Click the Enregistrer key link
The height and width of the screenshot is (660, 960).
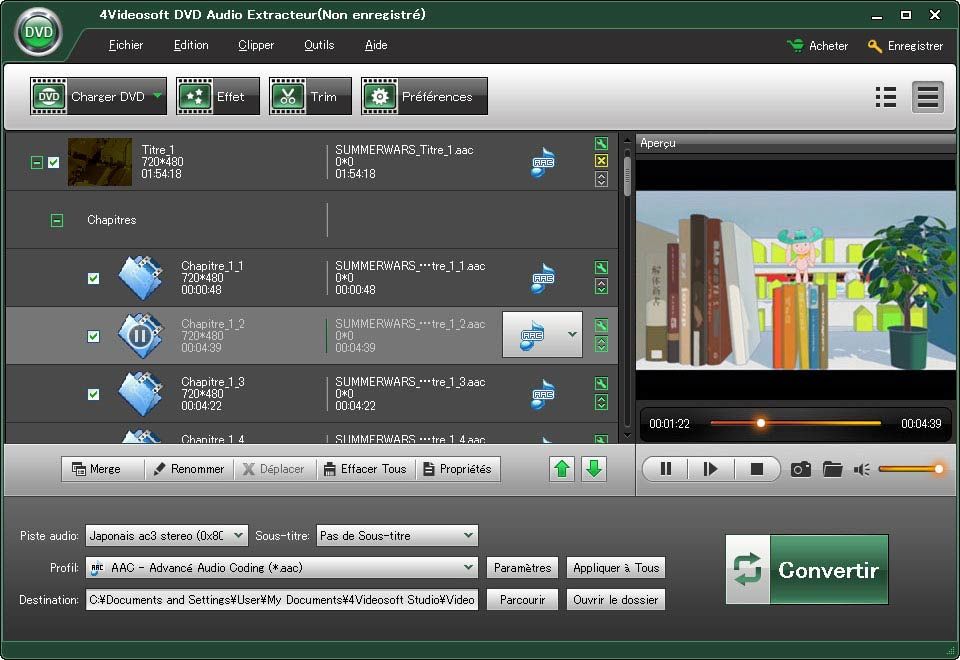906,46
